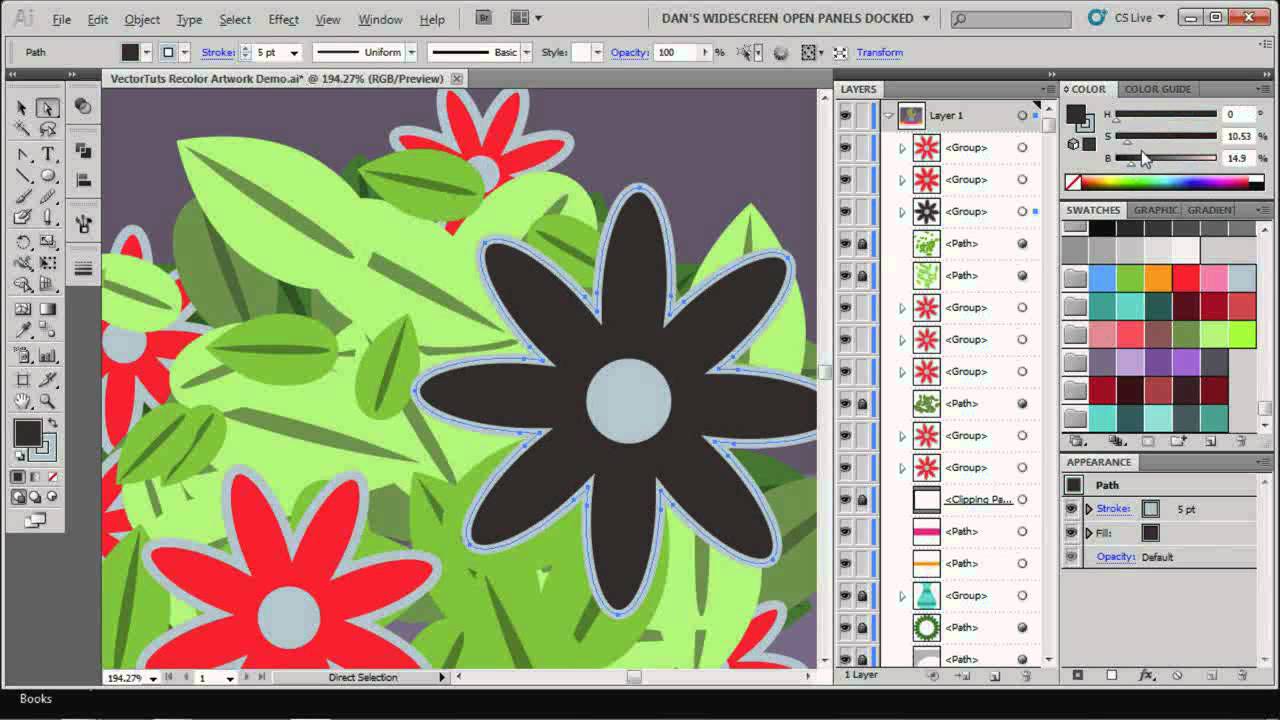Select the Type tool
This screenshot has height=720, width=1280.
coord(47,154)
